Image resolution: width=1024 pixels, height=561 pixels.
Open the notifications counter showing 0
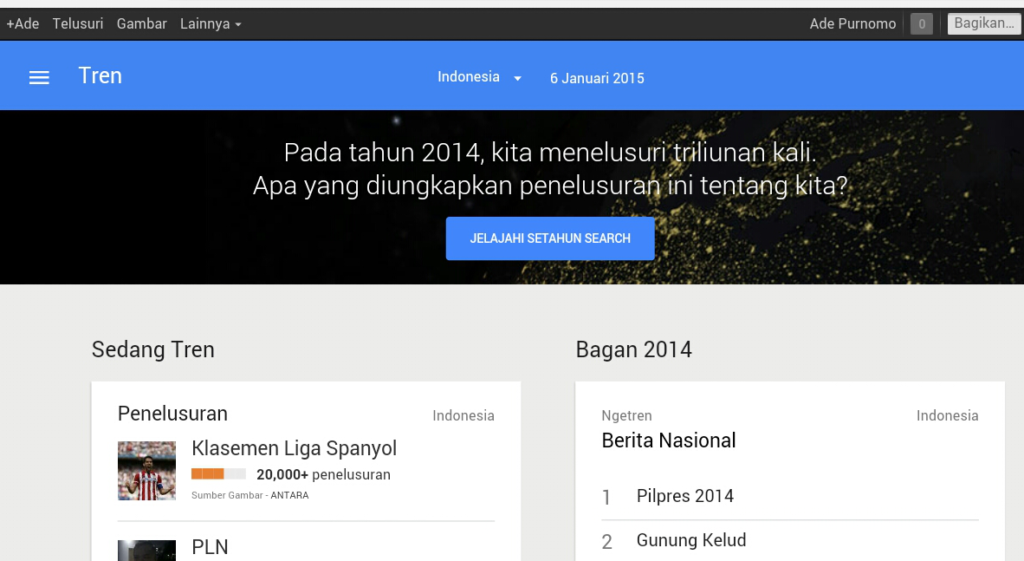[921, 24]
